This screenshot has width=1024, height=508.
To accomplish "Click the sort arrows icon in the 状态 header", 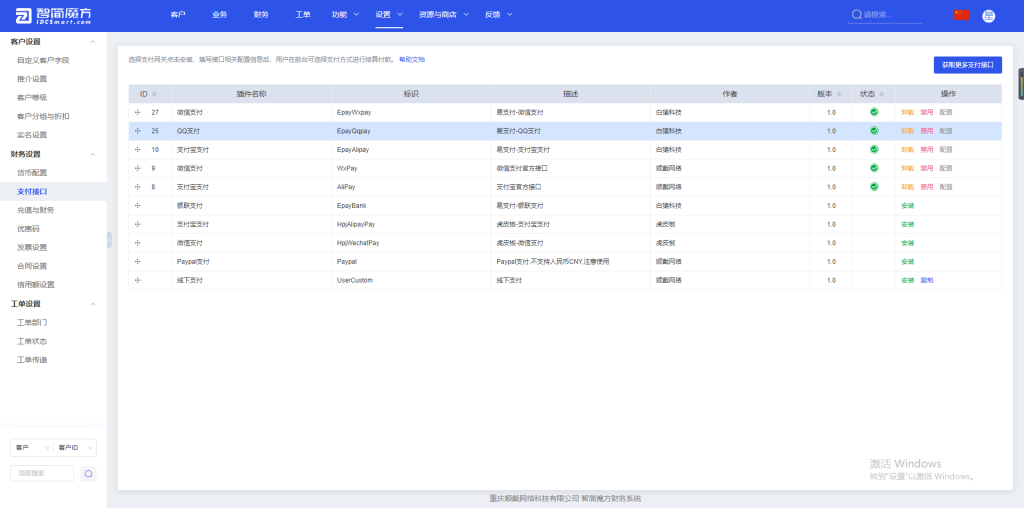I will 882,94.
